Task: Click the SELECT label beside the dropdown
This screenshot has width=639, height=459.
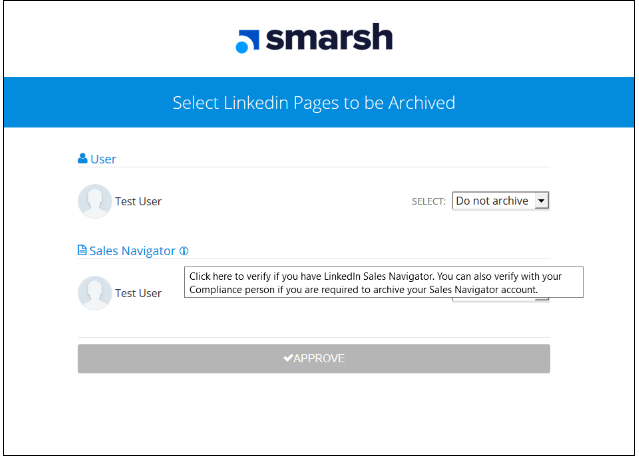Action: coord(428,202)
